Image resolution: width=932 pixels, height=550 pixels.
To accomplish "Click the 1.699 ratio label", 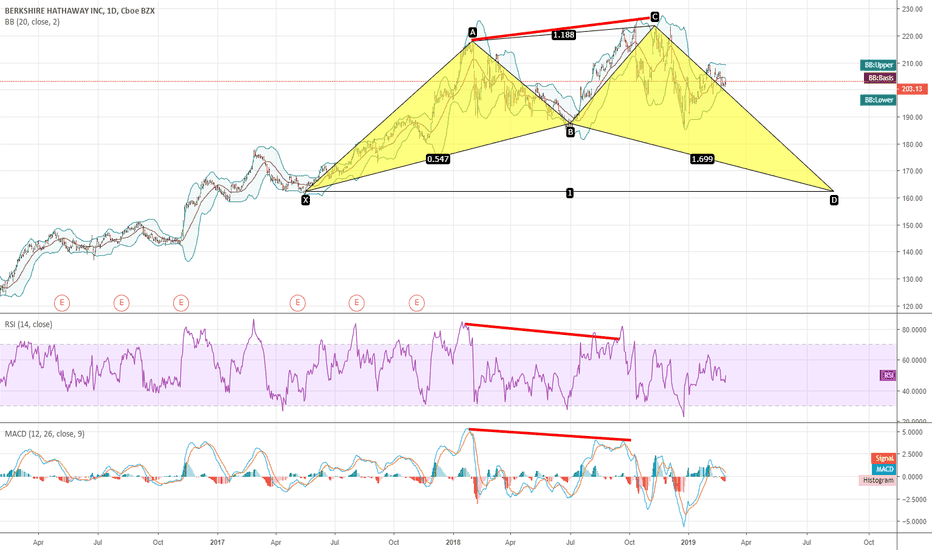I will click(x=702, y=159).
